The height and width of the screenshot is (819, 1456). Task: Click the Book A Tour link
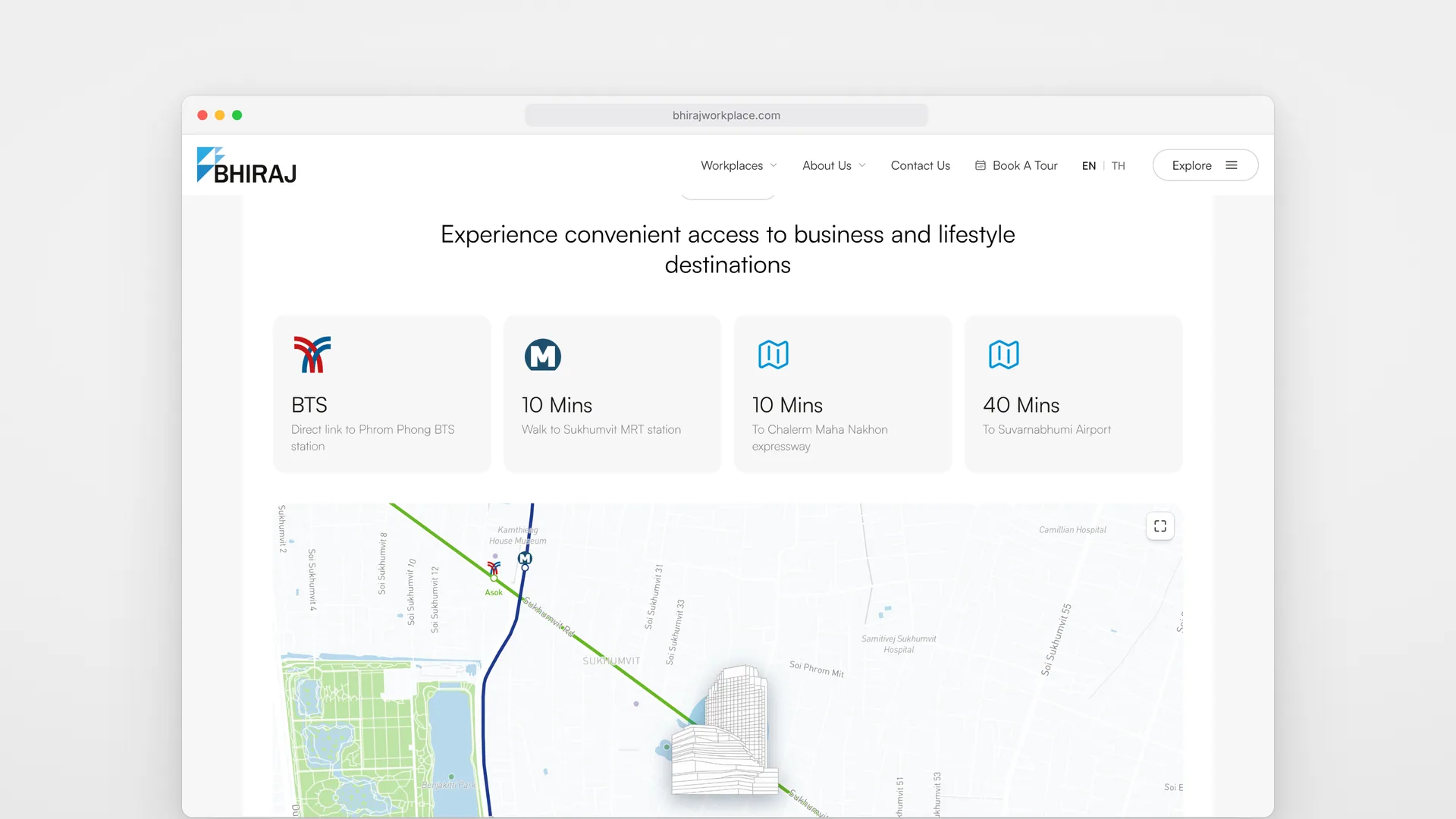pyautogui.click(x=1016, y=165)
